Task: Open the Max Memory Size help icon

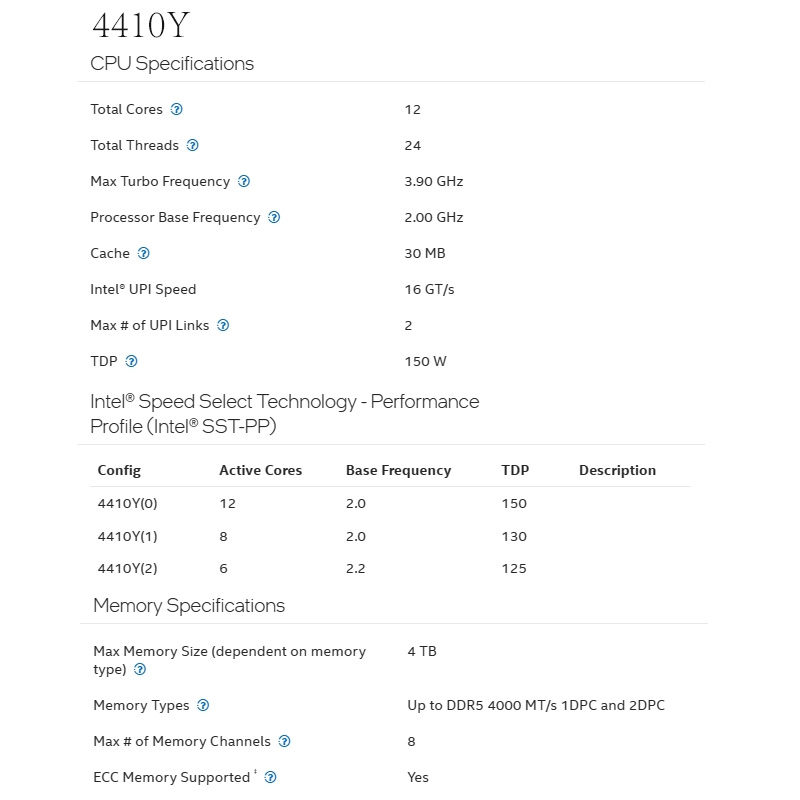Action: pos(140,669)
